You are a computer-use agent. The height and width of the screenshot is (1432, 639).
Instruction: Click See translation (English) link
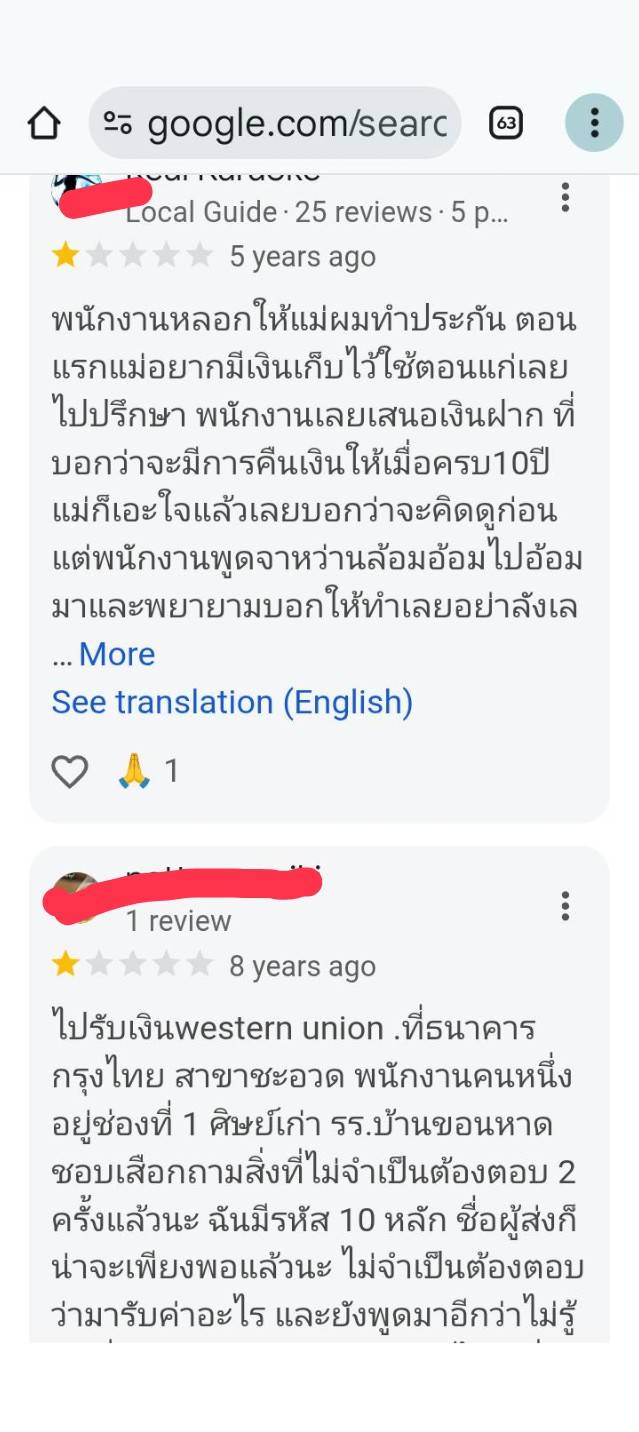click(x=232, y=702)
